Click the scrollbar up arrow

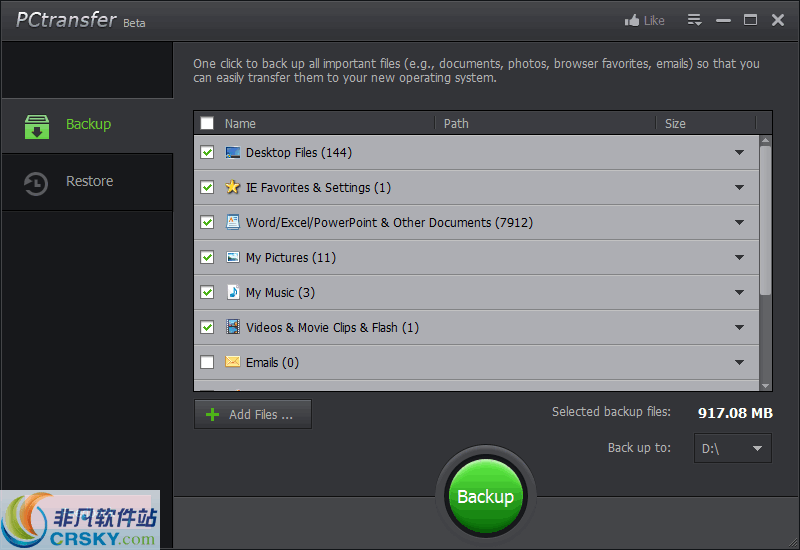765,140
